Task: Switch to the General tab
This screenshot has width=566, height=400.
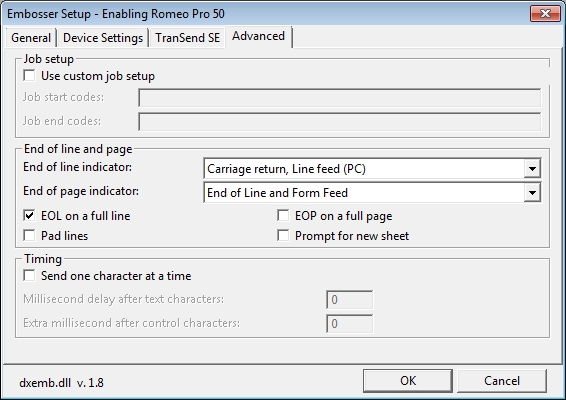Action: point(31,38)
